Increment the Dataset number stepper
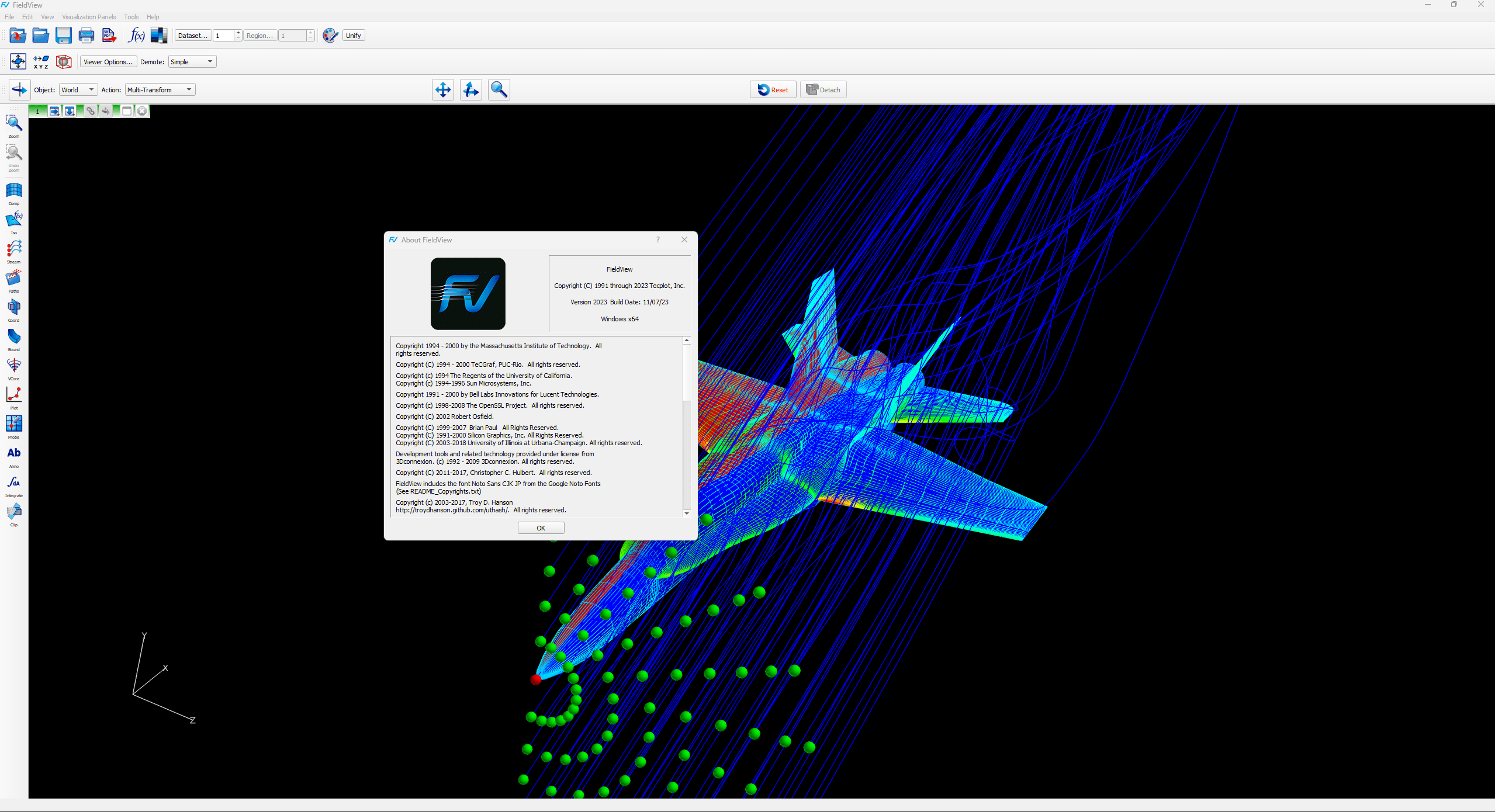Image resolution: width=1495 pixels, height=812 pixels. tap(238, 33)
